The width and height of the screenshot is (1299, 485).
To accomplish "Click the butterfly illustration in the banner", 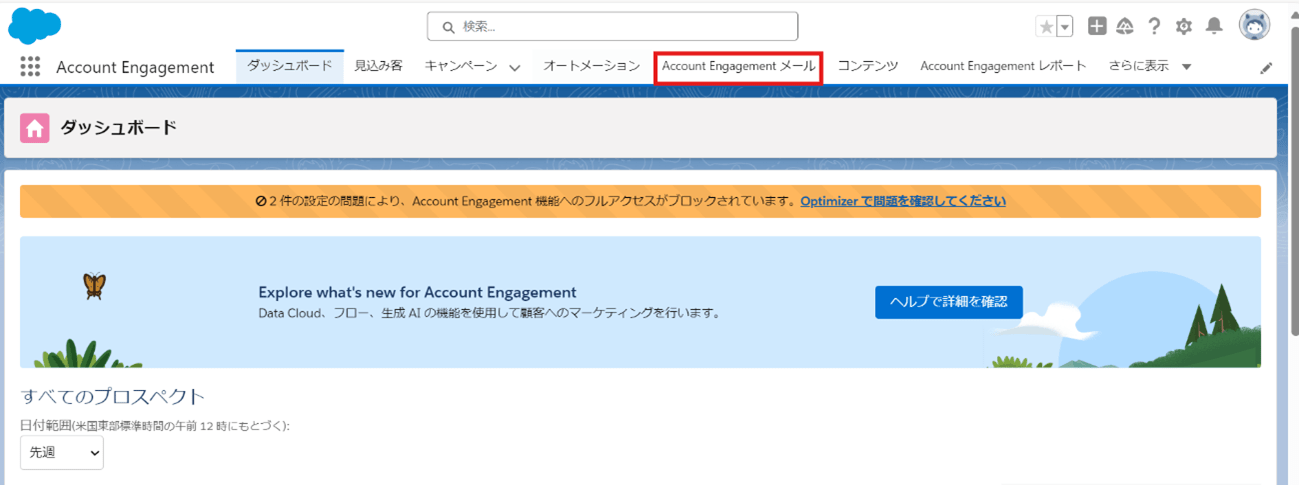I will point(94,286).
